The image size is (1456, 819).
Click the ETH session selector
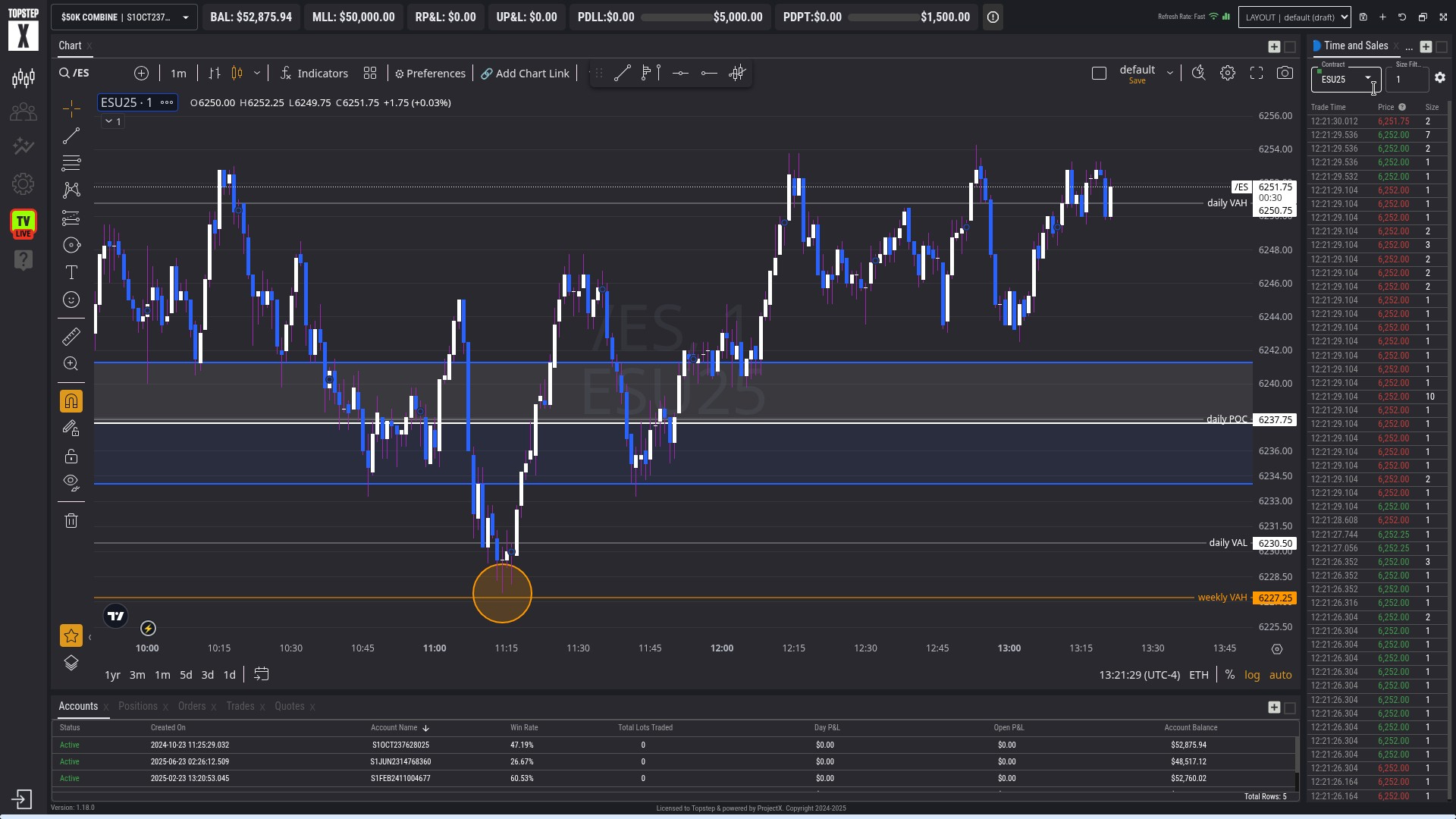[1199, 675]
